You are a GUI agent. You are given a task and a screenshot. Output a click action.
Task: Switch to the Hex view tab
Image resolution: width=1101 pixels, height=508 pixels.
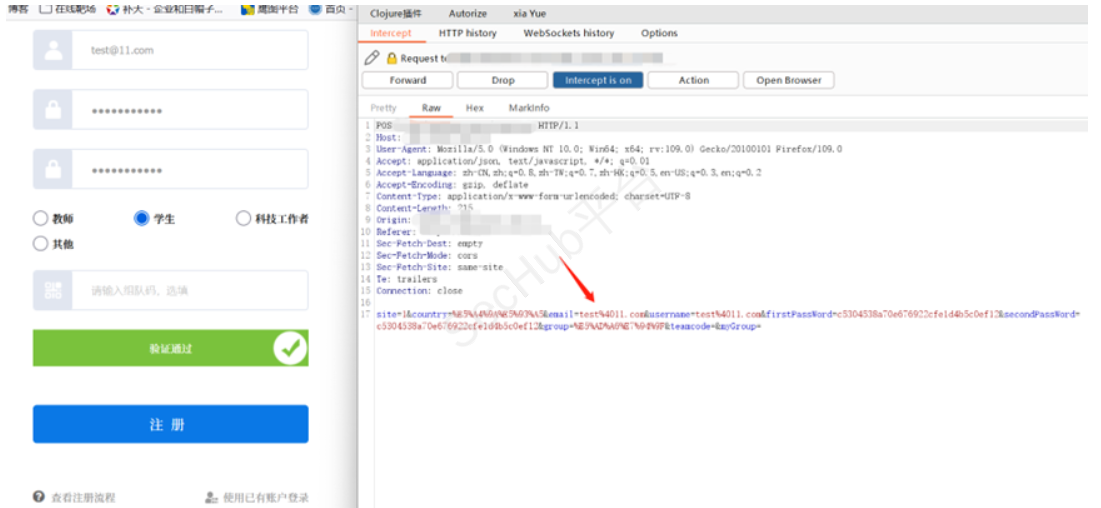click(x=475, y=108)
